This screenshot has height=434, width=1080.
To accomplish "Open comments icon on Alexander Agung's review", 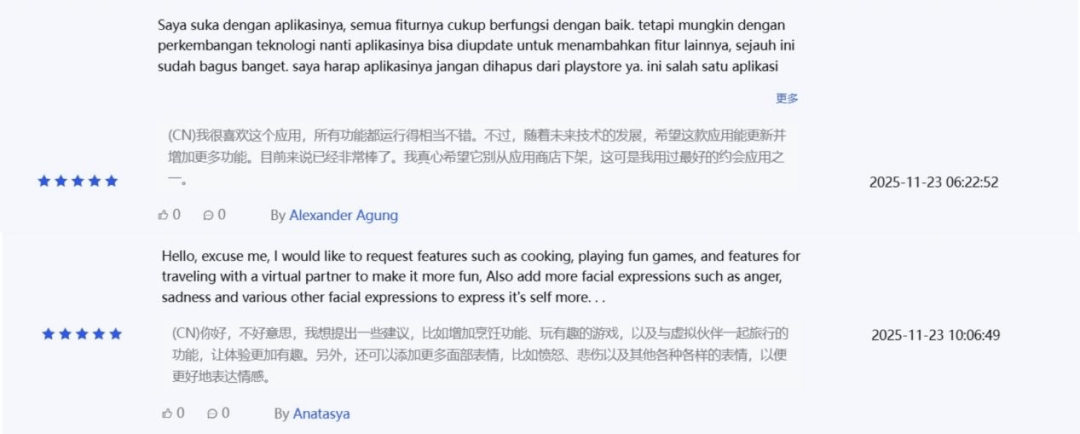I will pos(209,215).
